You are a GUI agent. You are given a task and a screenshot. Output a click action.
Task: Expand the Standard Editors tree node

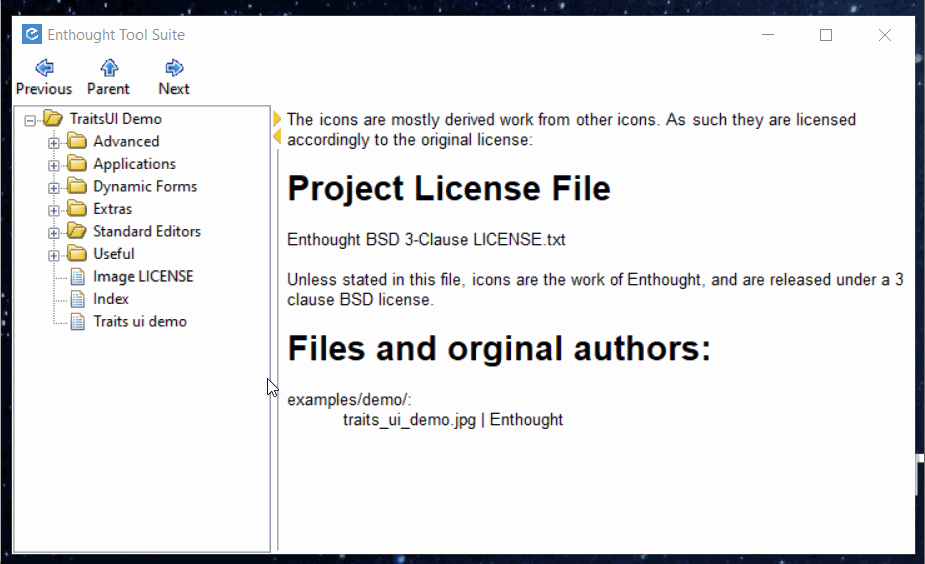54,232
